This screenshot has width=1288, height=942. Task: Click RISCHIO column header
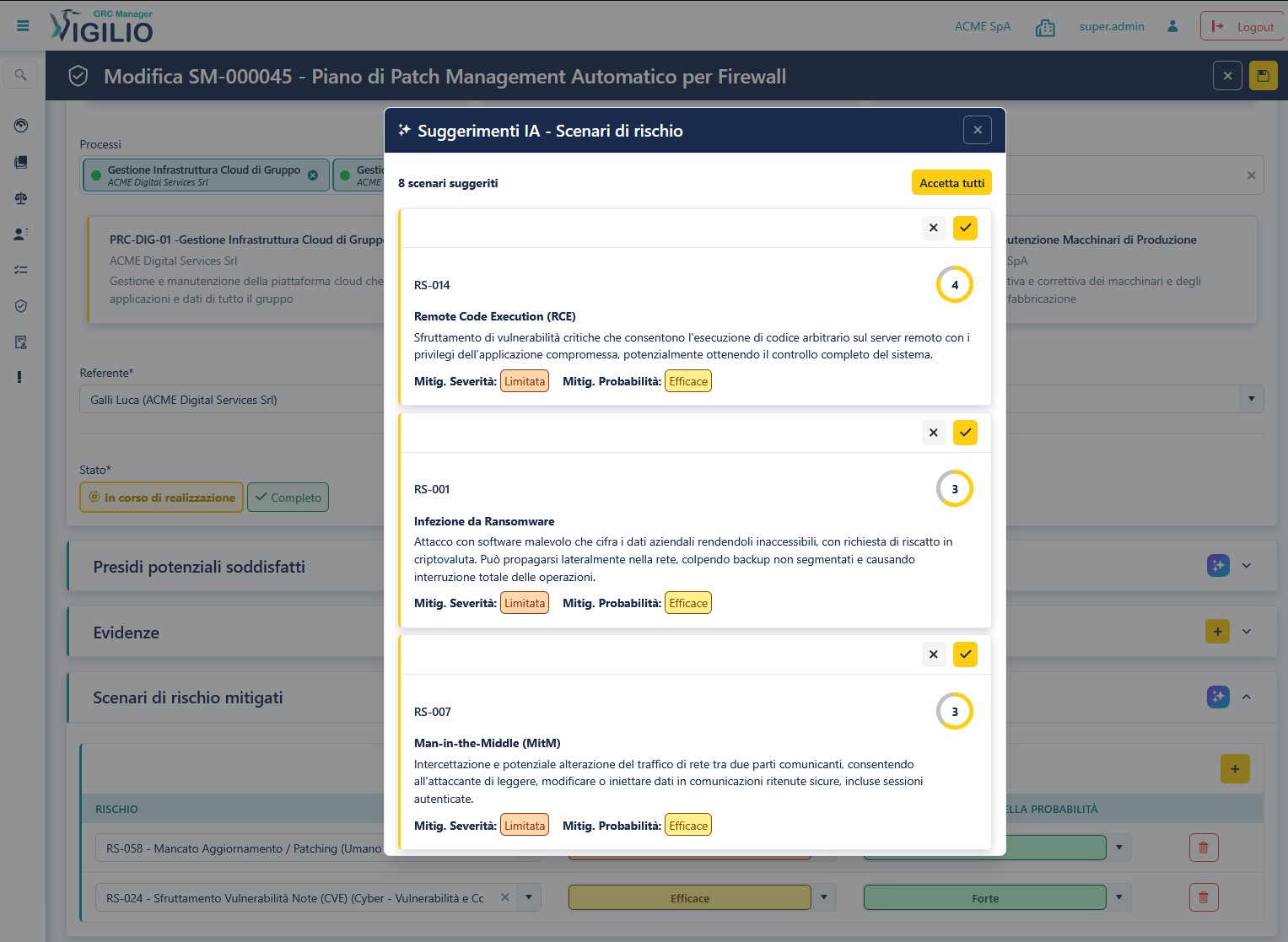(116, 809)
